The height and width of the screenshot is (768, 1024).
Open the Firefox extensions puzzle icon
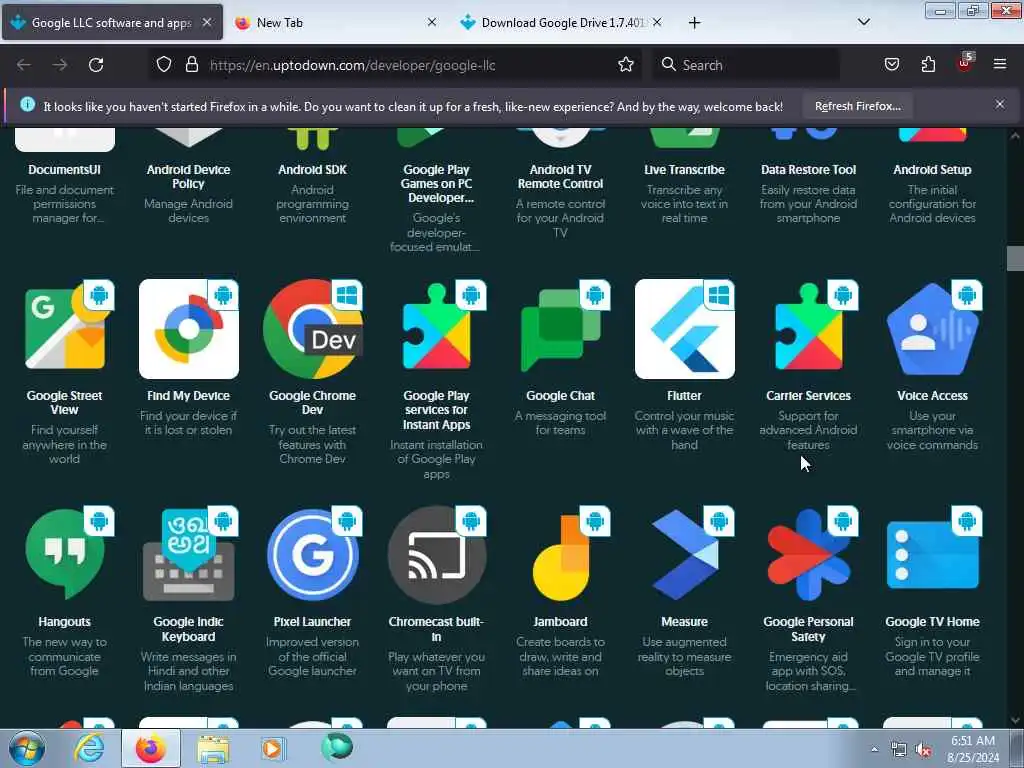tap(928, 65)
